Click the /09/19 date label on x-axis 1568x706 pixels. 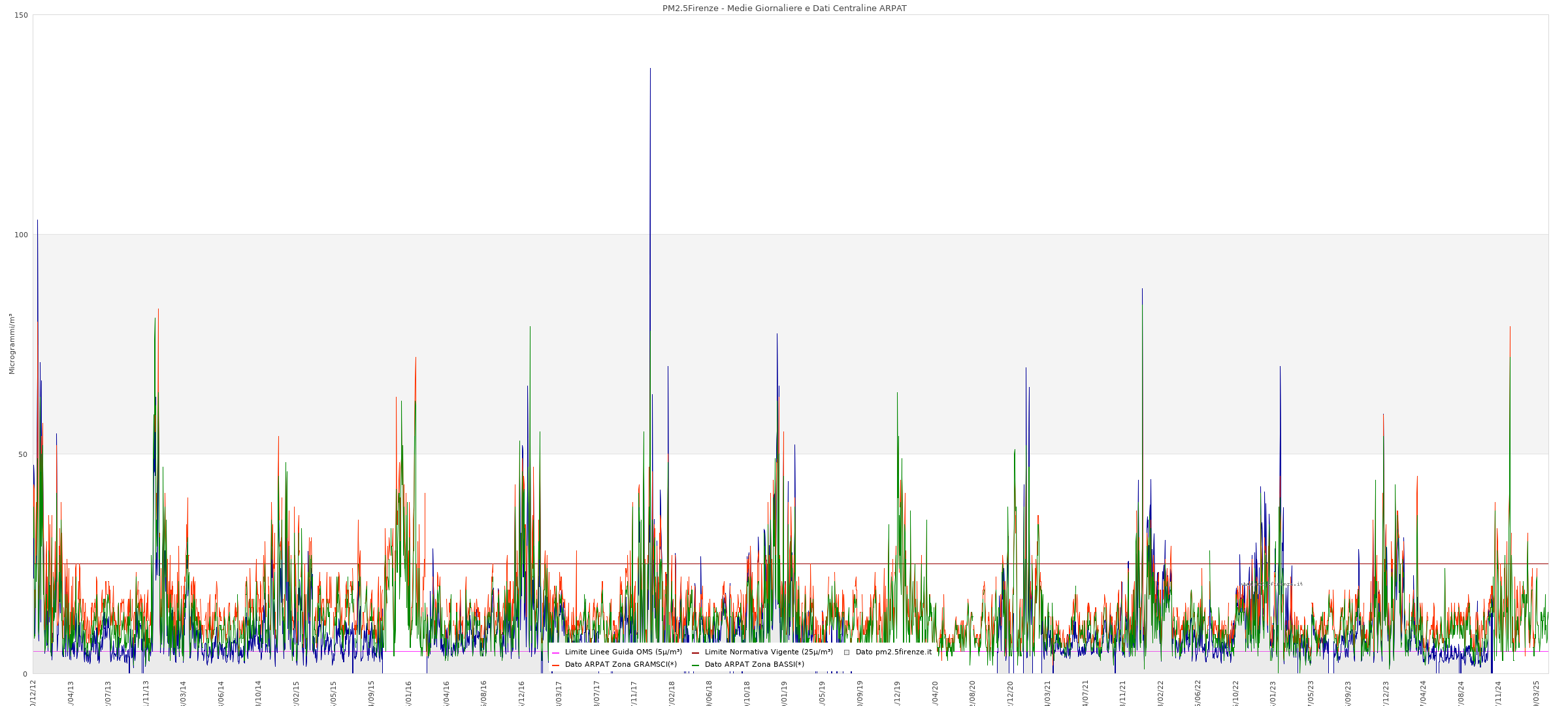[860, 693]
